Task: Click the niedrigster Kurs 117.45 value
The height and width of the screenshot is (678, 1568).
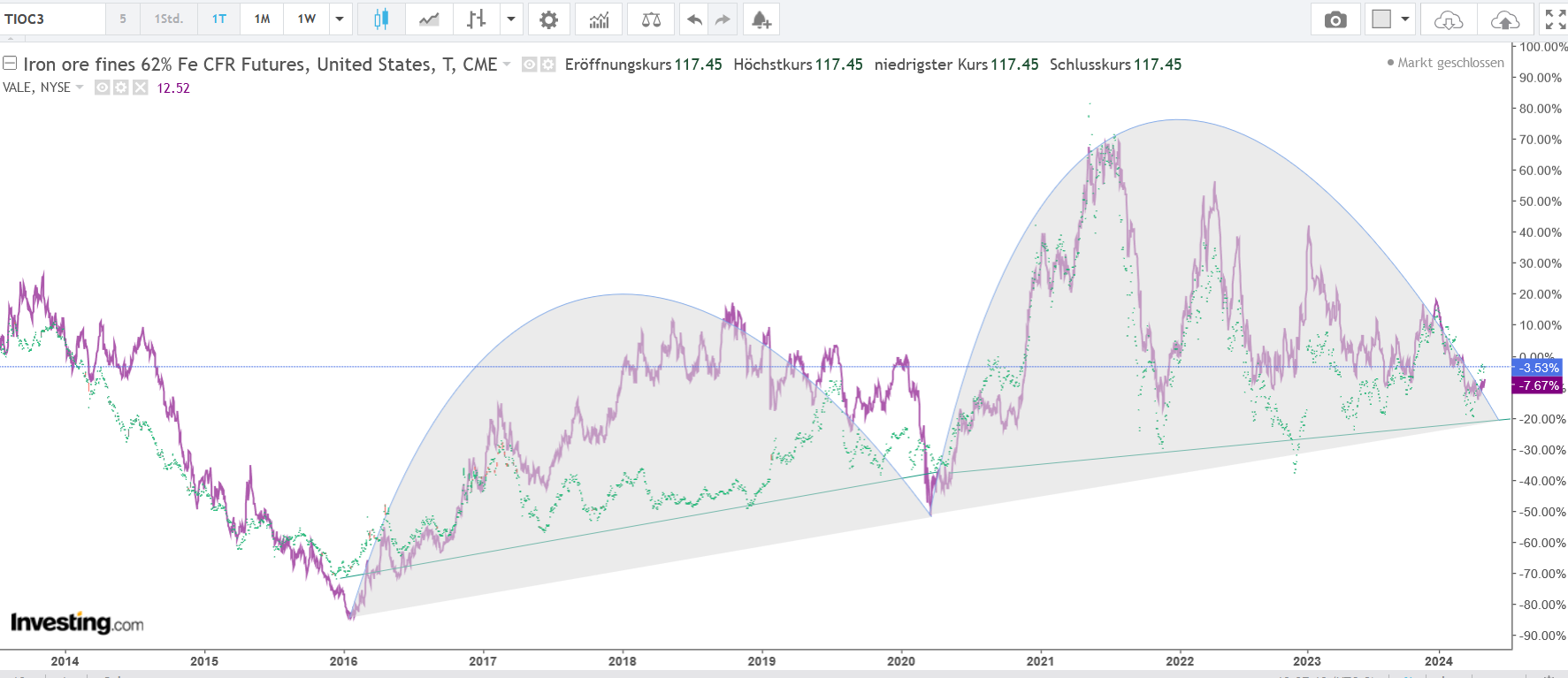Action: coord(1014,65)
